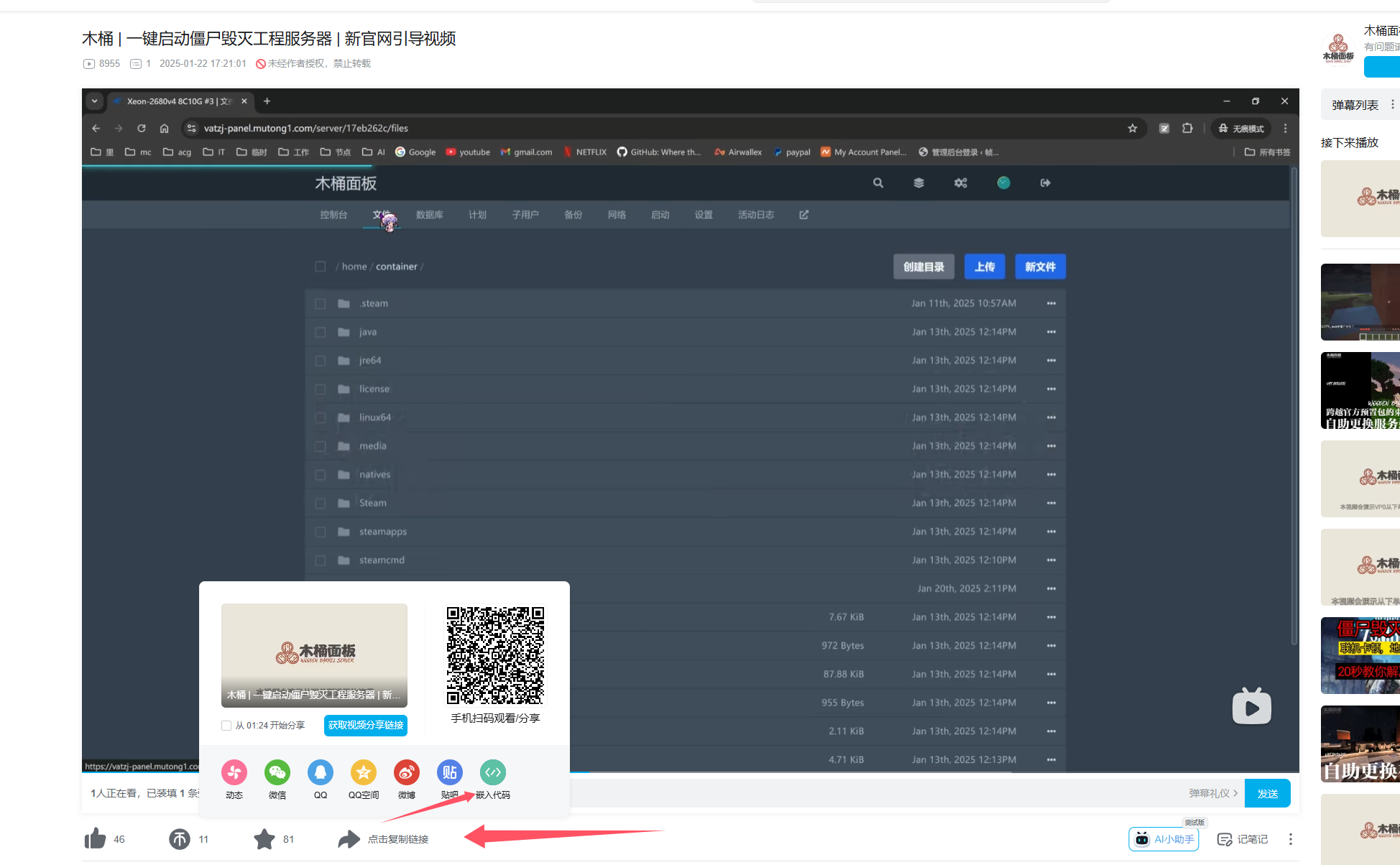Share to WeChat icon
Image resolution: width=1400 pixels, height=865 pixels.
pos(277,772)
